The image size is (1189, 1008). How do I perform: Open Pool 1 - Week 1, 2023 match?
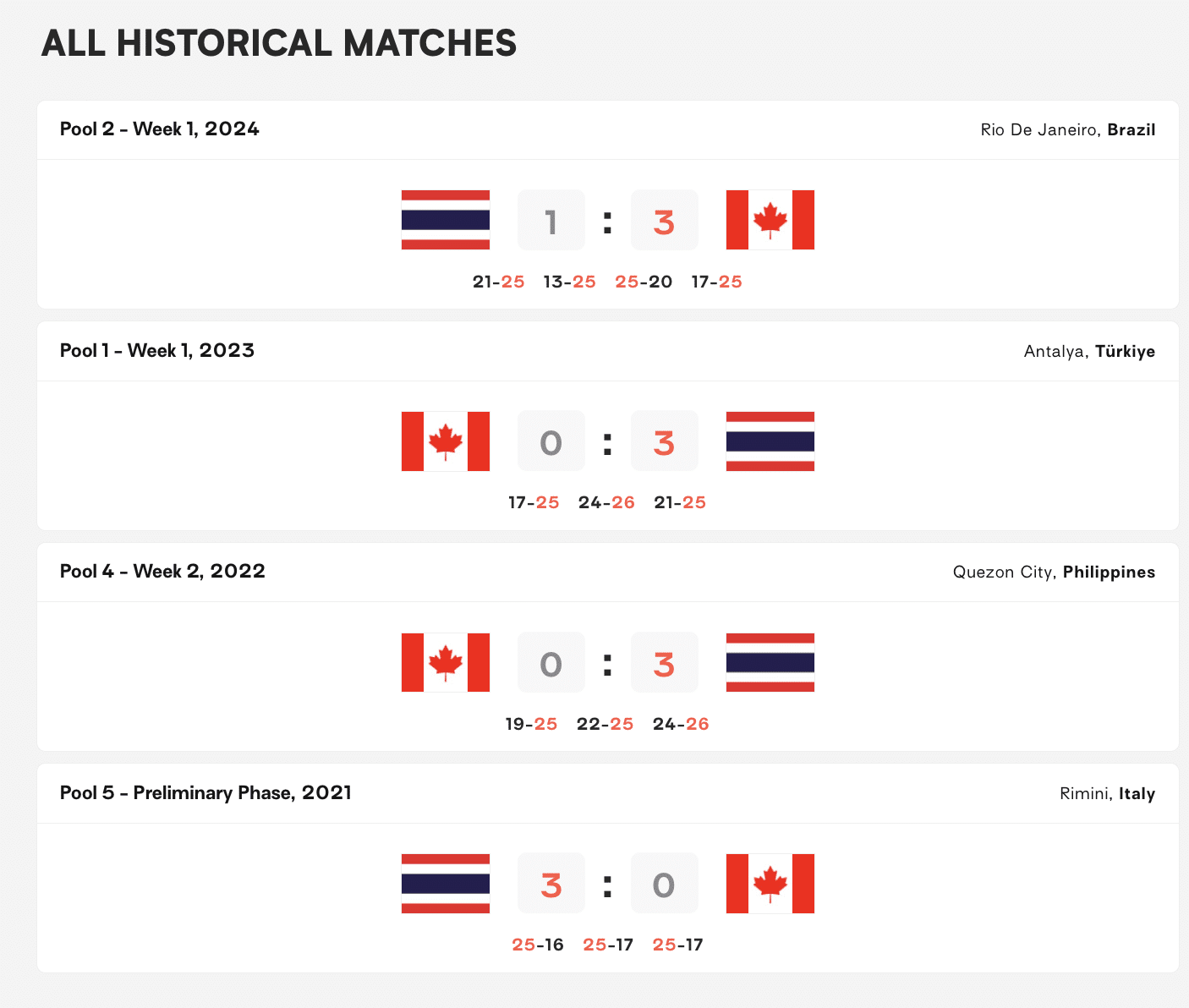[x=156, y=351]
